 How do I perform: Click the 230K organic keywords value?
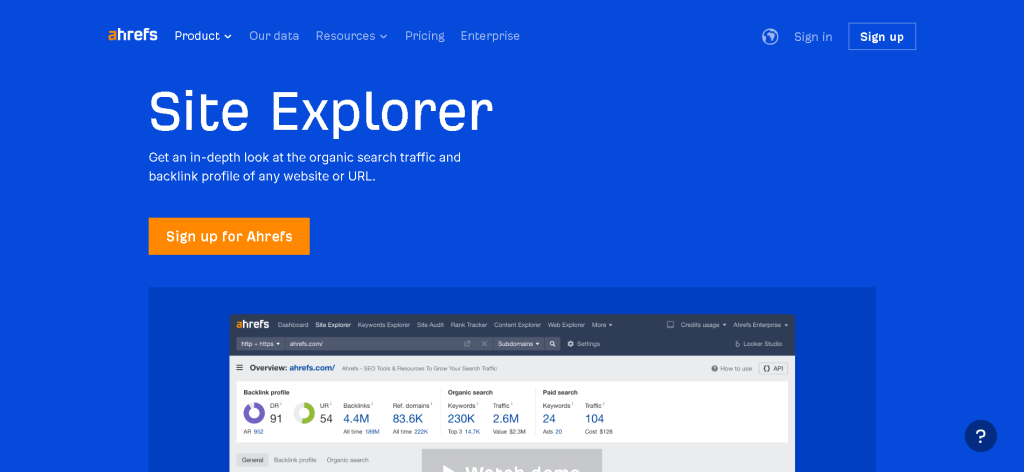tap(461, 418)
